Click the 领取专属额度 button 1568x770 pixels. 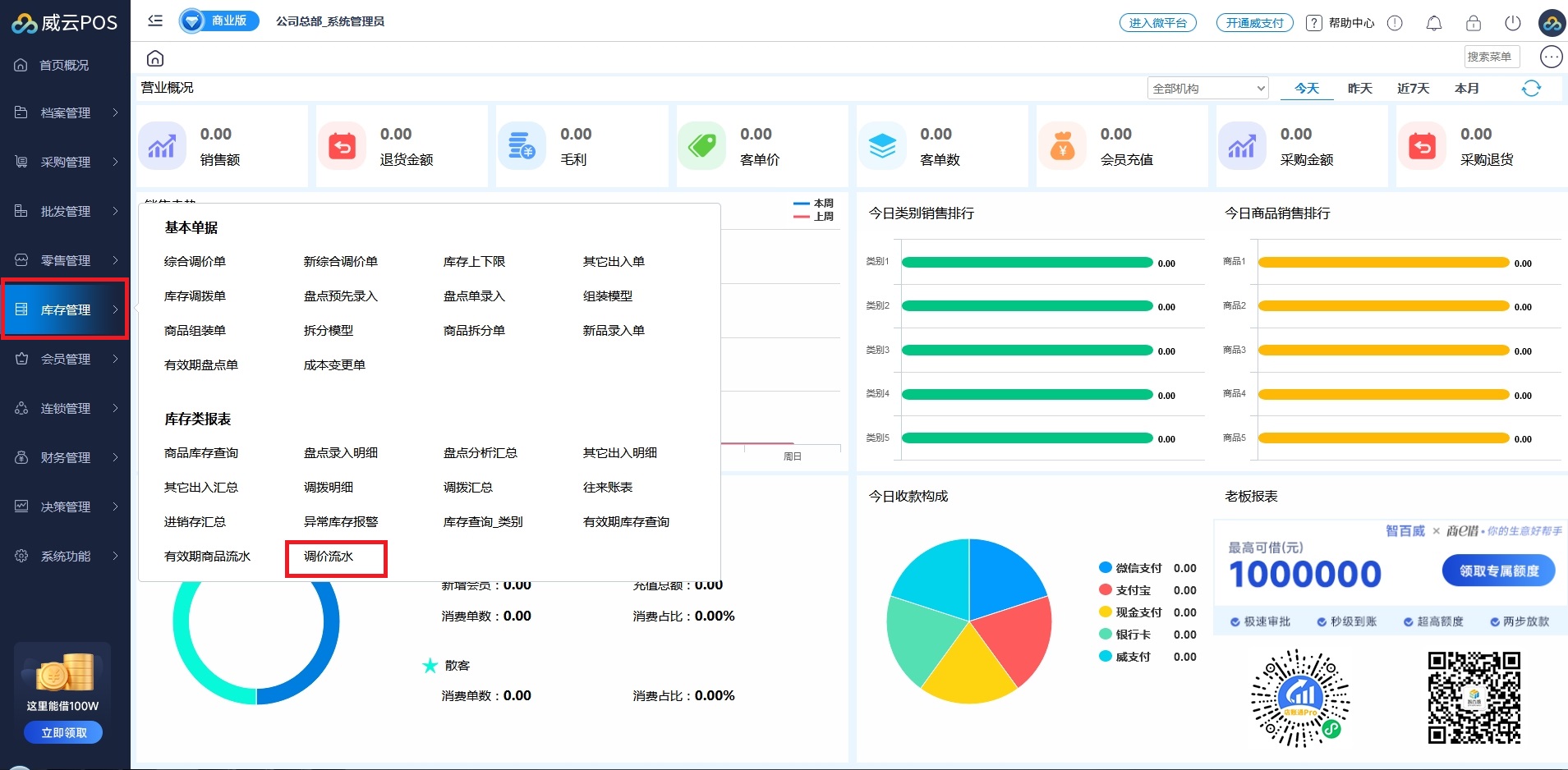1498,571
